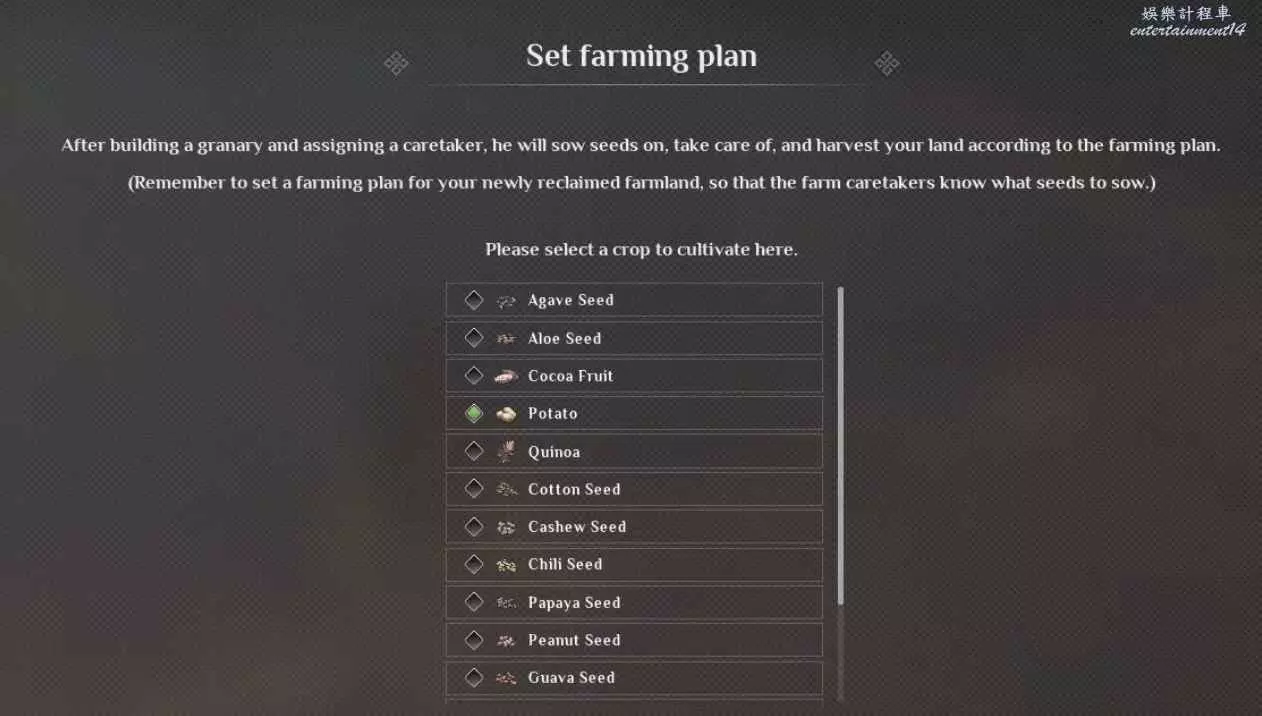Deselect the green Potato diamond marker
Screen dimensions: 1262x716
click(x=474, y=413)
